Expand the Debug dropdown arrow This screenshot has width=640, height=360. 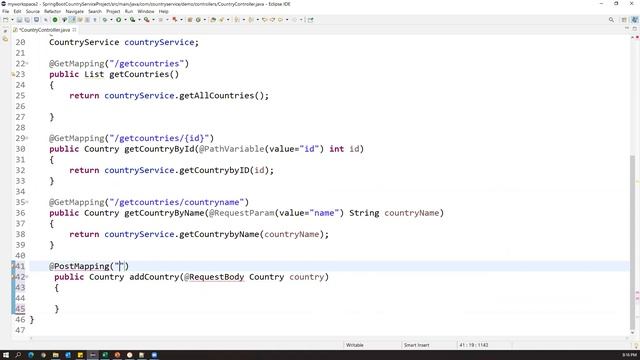111,20
